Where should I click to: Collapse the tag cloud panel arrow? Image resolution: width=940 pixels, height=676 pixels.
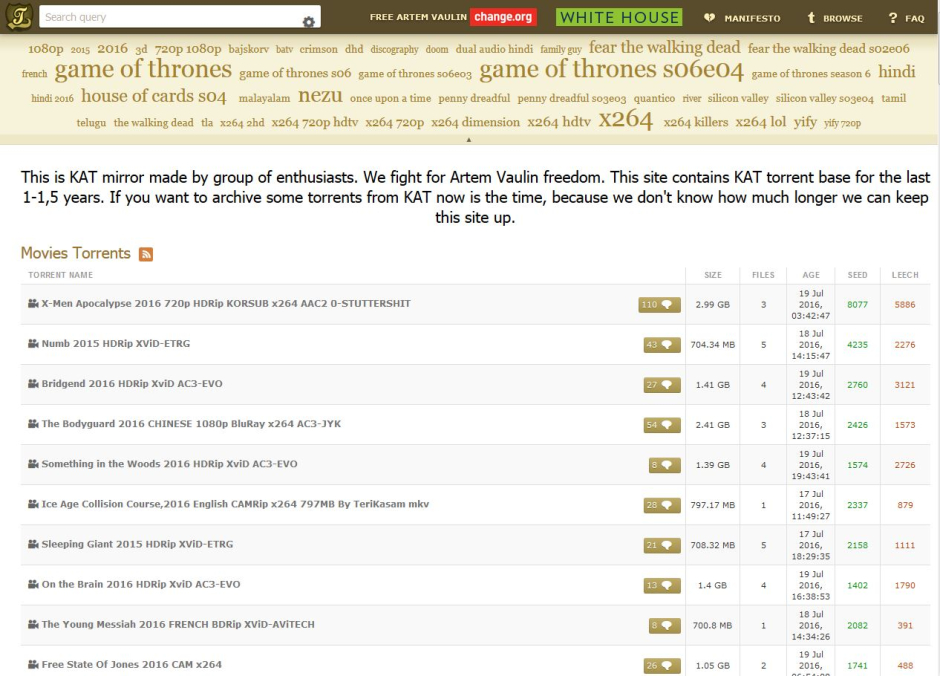[x=470, y=139]
